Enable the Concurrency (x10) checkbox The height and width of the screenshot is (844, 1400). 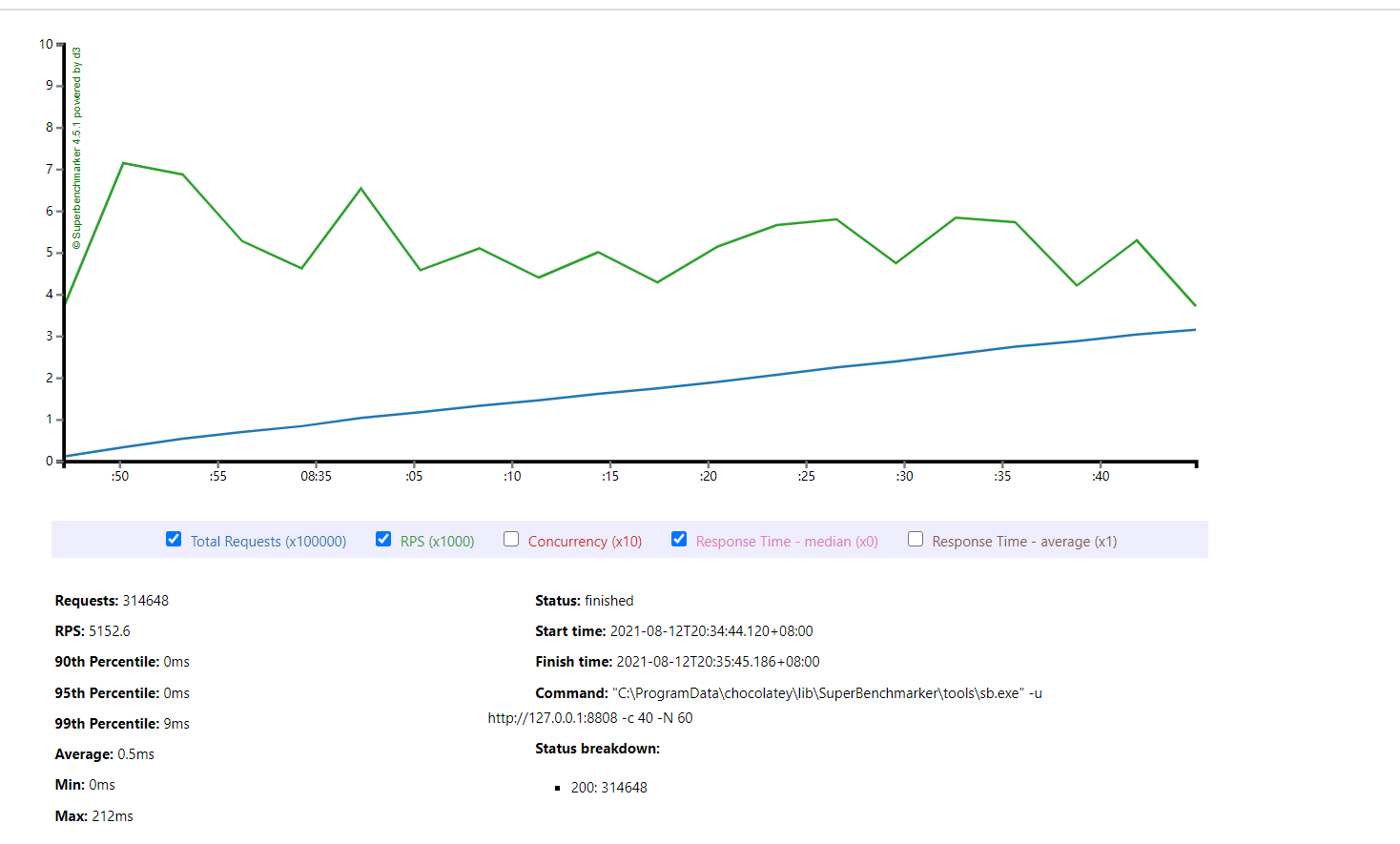[x=511, y=539]
